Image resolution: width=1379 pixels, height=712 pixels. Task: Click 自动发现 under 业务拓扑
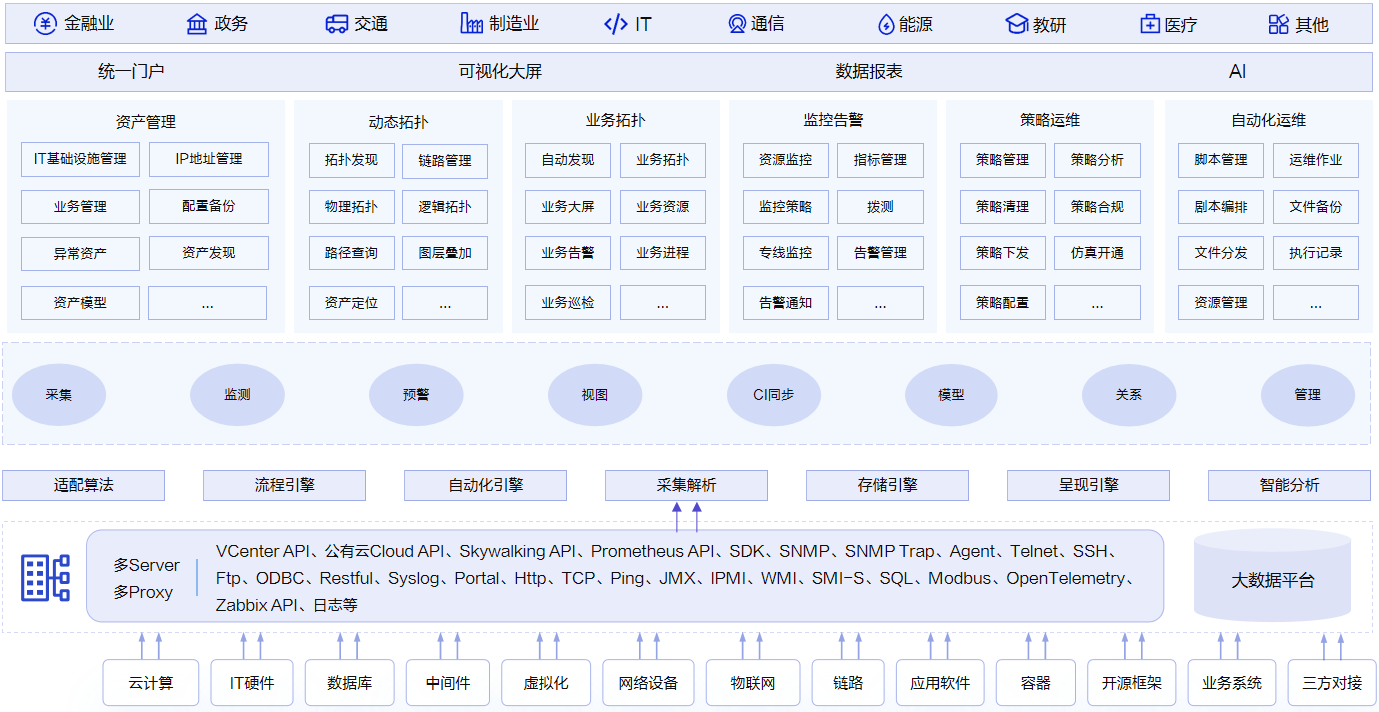[568, 160]
